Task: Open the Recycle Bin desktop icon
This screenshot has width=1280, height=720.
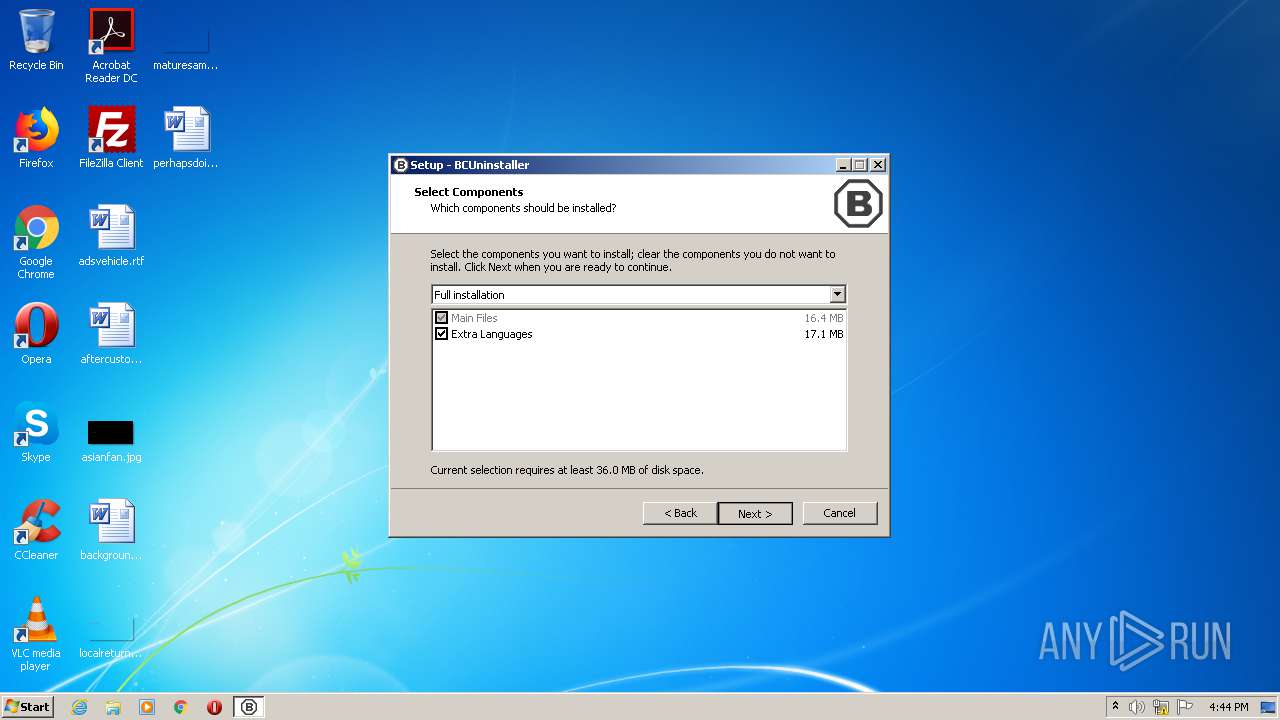Action: pyautogui.click(x=36, y=41)
